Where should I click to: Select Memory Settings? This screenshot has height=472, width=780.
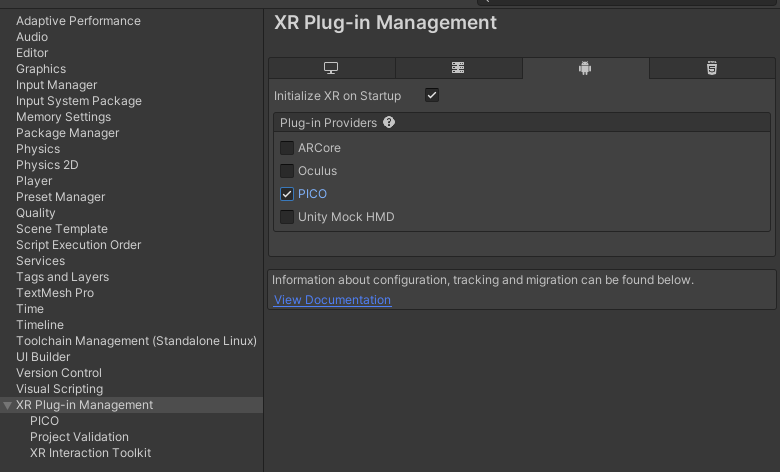[x=63, y=117]
